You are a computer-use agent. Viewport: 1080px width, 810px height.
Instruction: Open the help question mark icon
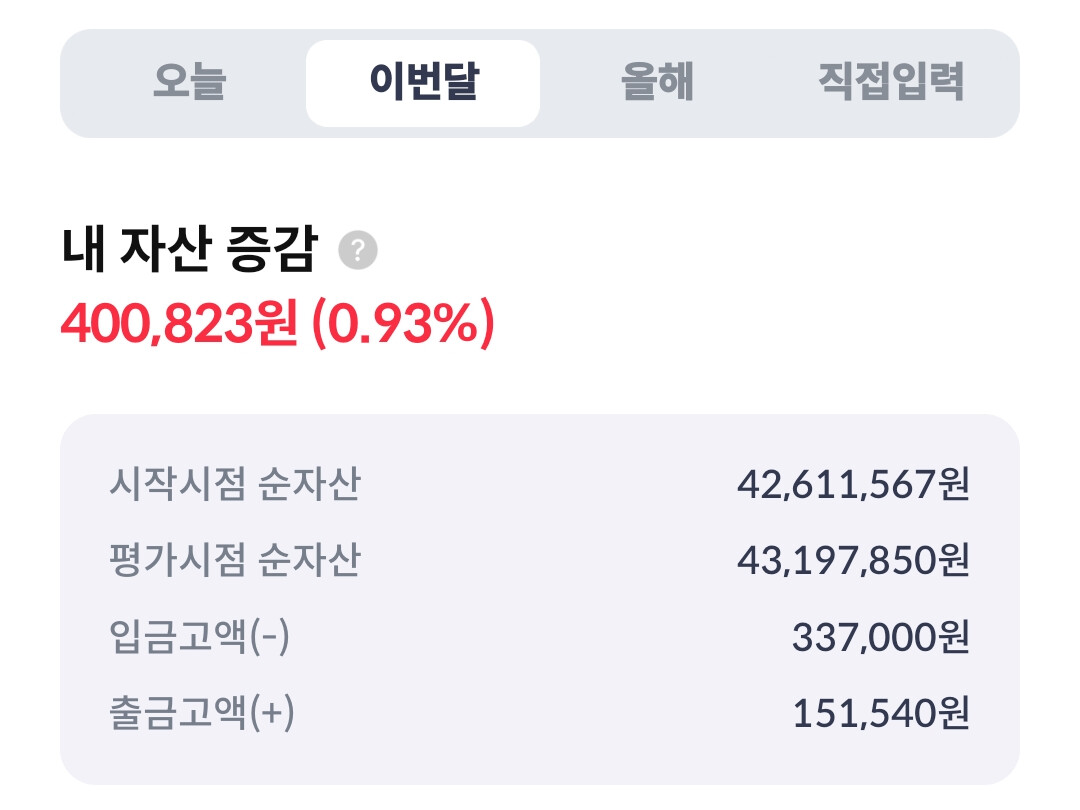pos(357,250)
